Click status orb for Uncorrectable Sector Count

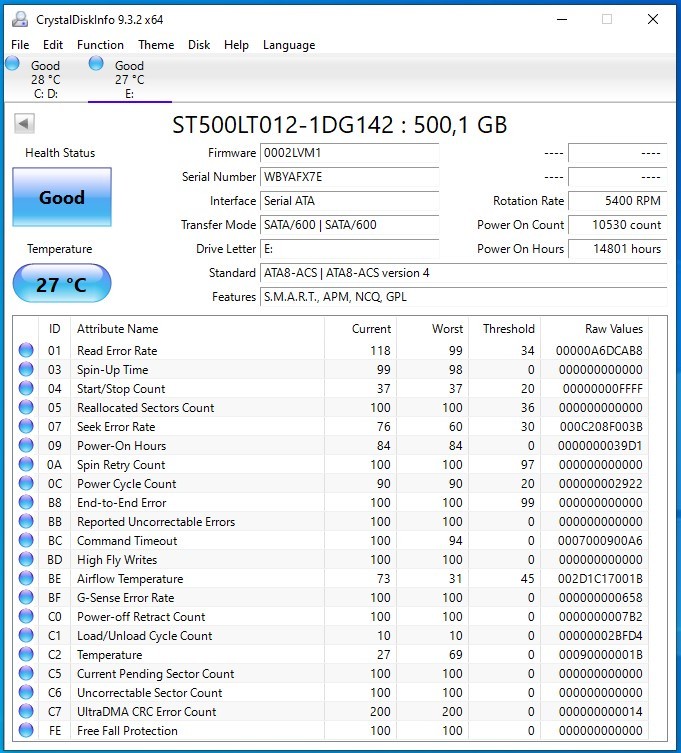(x=26, y=692)
